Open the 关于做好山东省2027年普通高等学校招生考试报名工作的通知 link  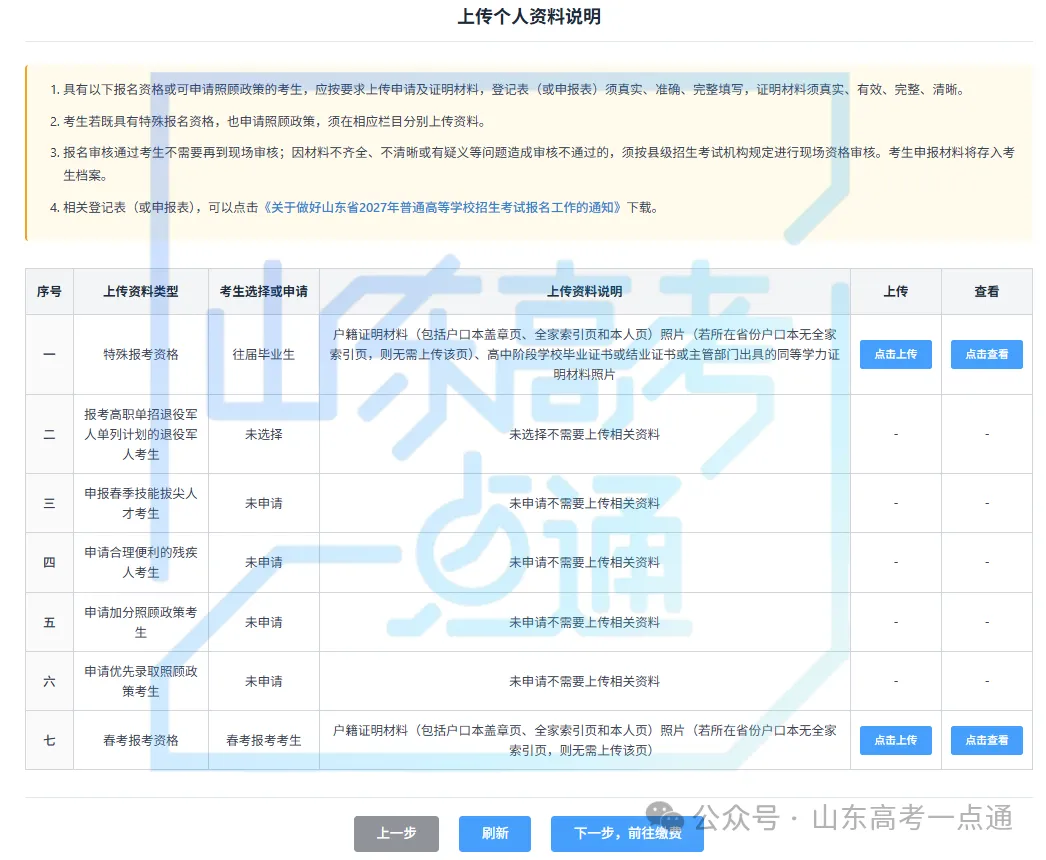[x=442, y=207]
